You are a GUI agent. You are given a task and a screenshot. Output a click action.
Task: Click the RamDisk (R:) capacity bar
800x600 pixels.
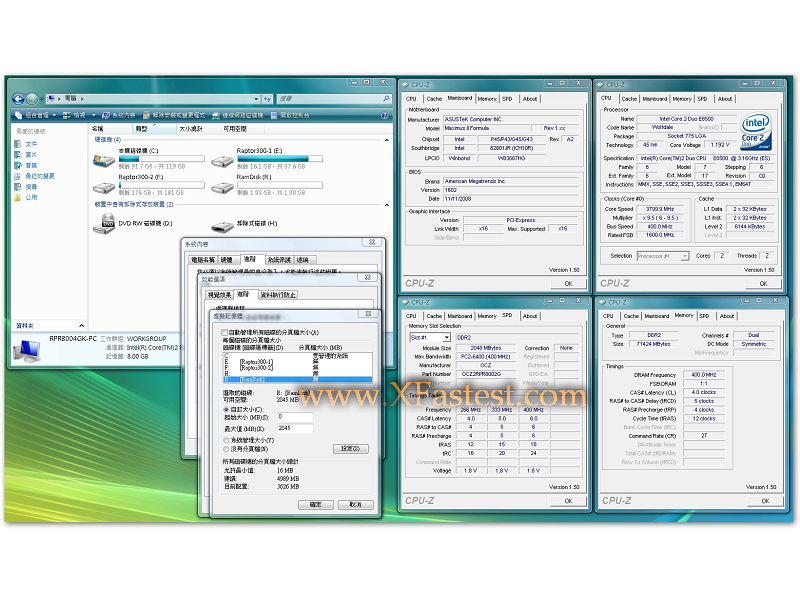pyautogui.click(x=280, y=185)
